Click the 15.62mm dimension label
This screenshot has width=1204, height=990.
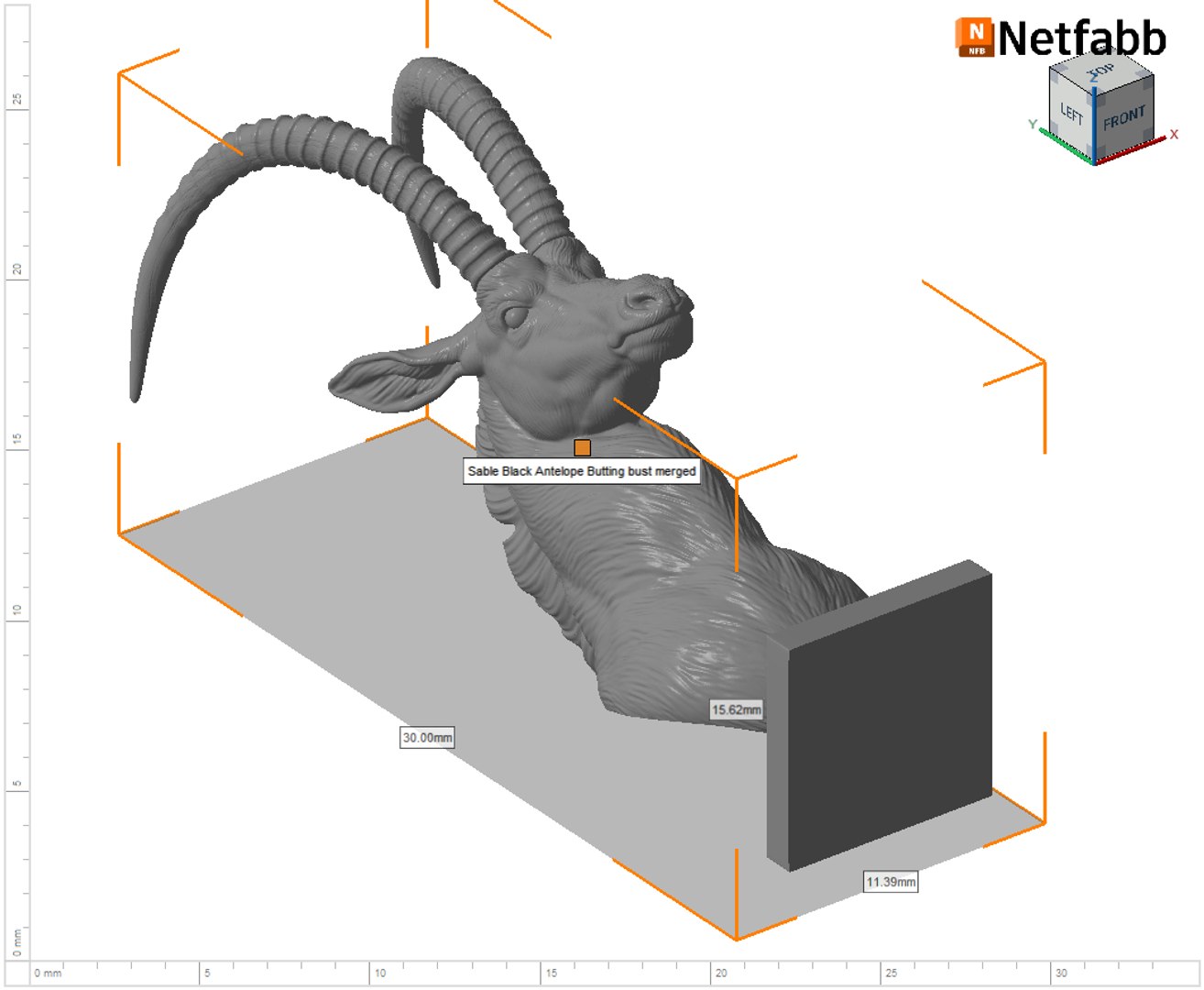pyautogui.click(x=737, y=709)
